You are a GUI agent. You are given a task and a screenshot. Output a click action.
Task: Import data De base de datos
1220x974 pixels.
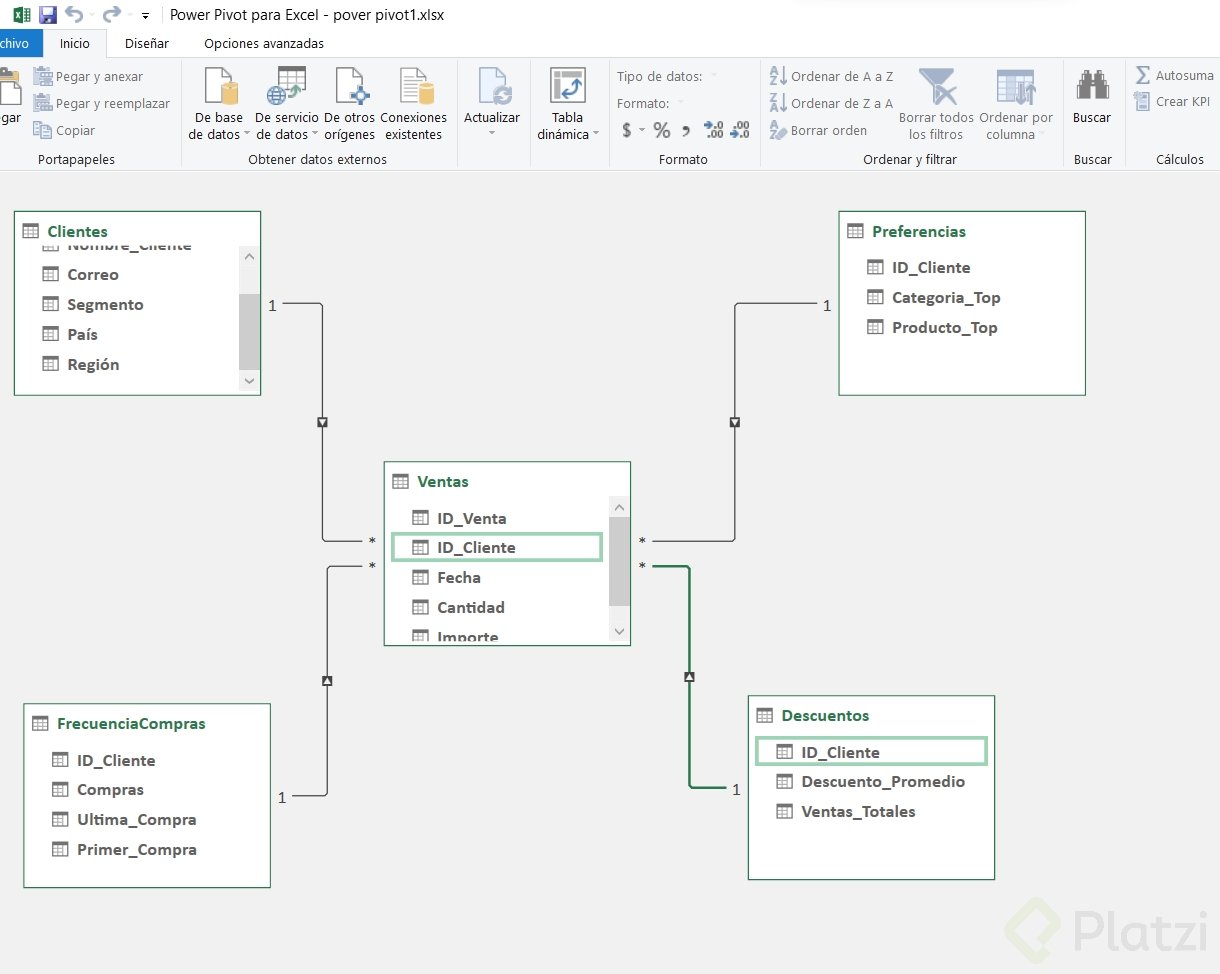(x=217, y=104)
